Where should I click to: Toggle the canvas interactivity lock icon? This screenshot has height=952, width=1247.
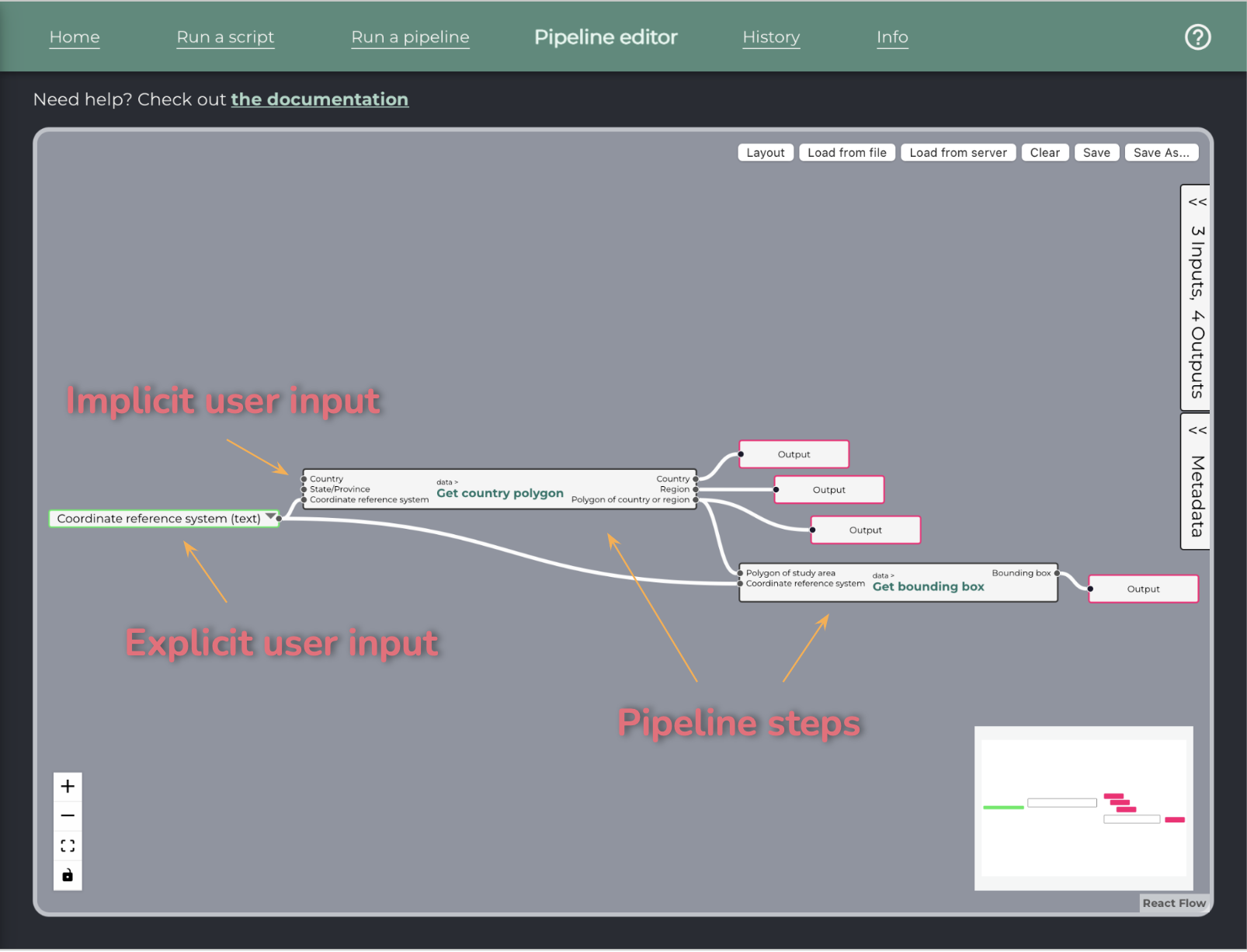[68, 875]
